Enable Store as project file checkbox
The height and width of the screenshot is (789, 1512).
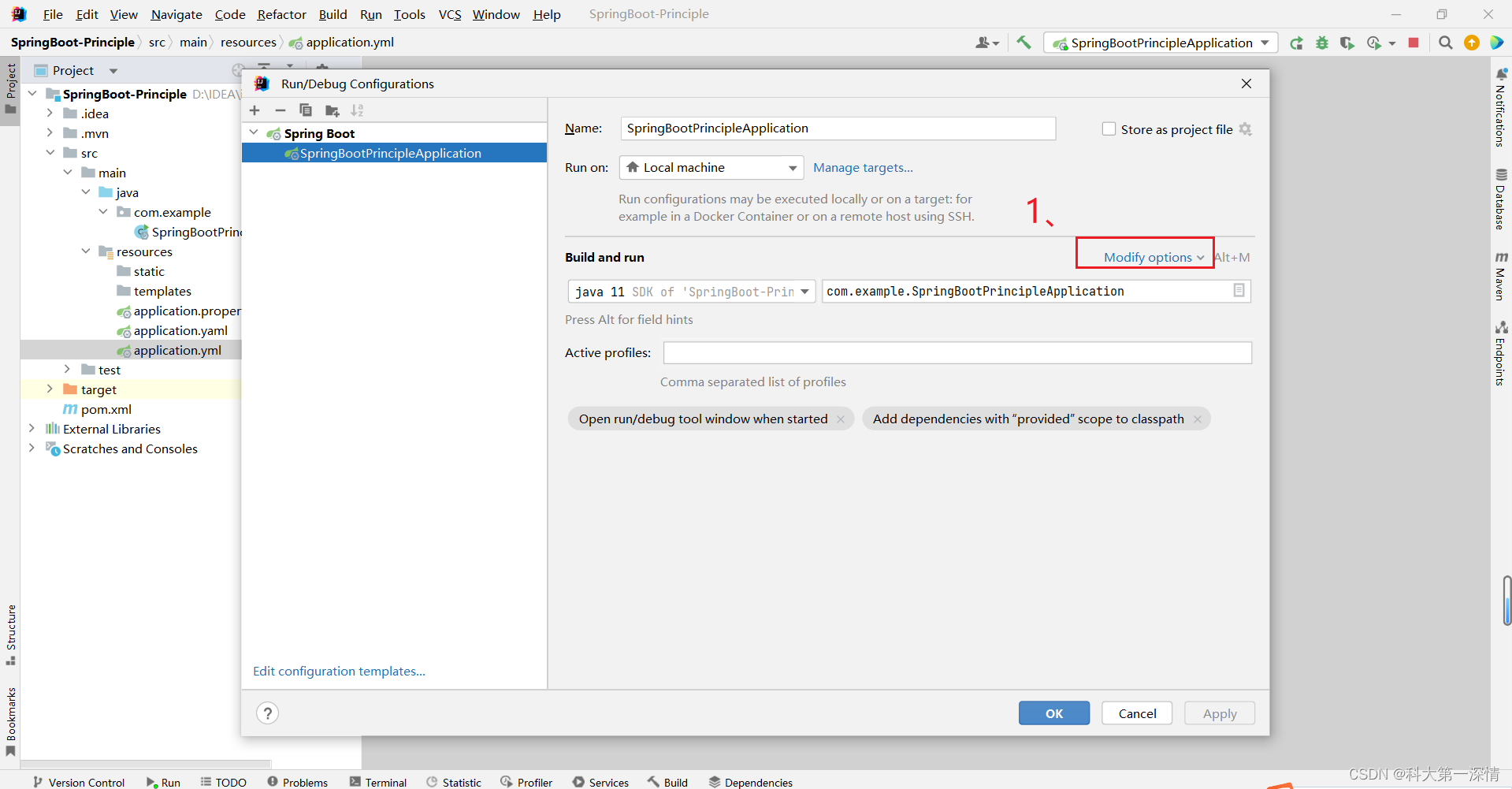[1109, 128]
